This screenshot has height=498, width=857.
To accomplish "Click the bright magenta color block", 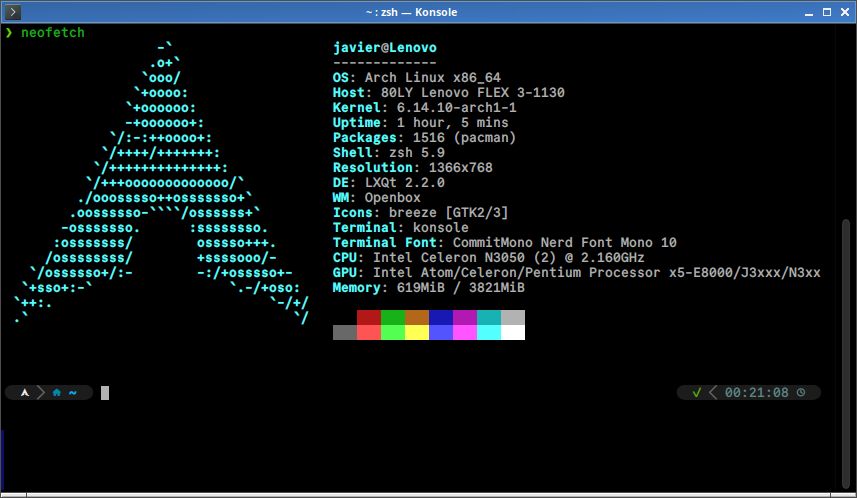I will [465, 332].
